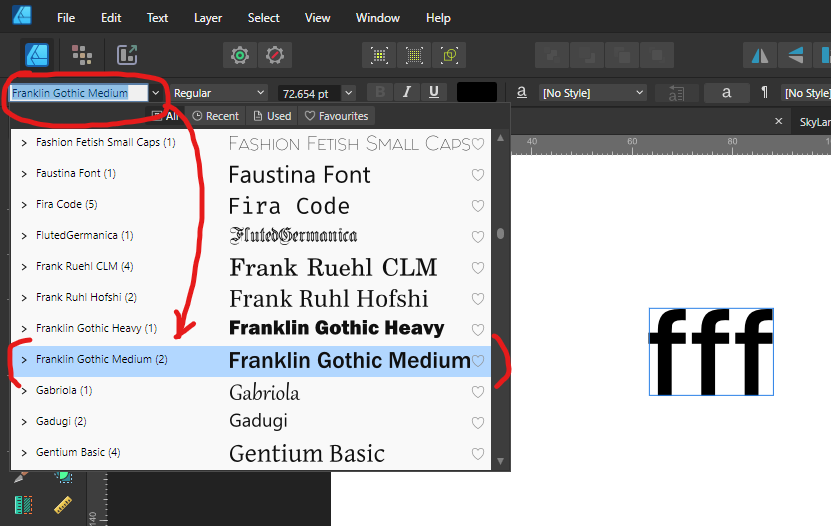Switch to the Pixel persona icon
The width and height of the screenshot is (831, 526).
point(82,55)
